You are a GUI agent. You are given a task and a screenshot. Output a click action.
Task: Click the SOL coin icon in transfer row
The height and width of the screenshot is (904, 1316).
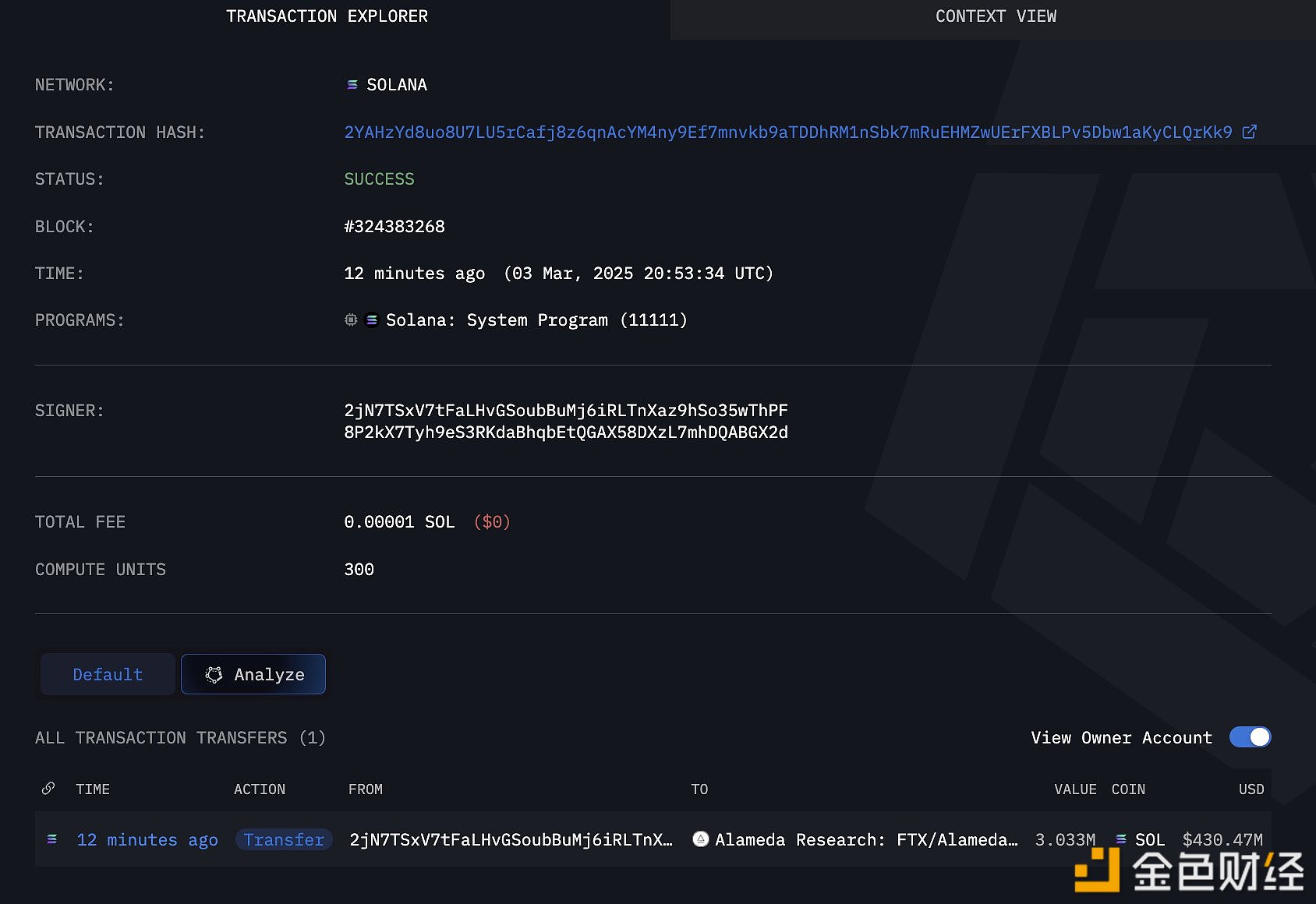click(1121, 839)
